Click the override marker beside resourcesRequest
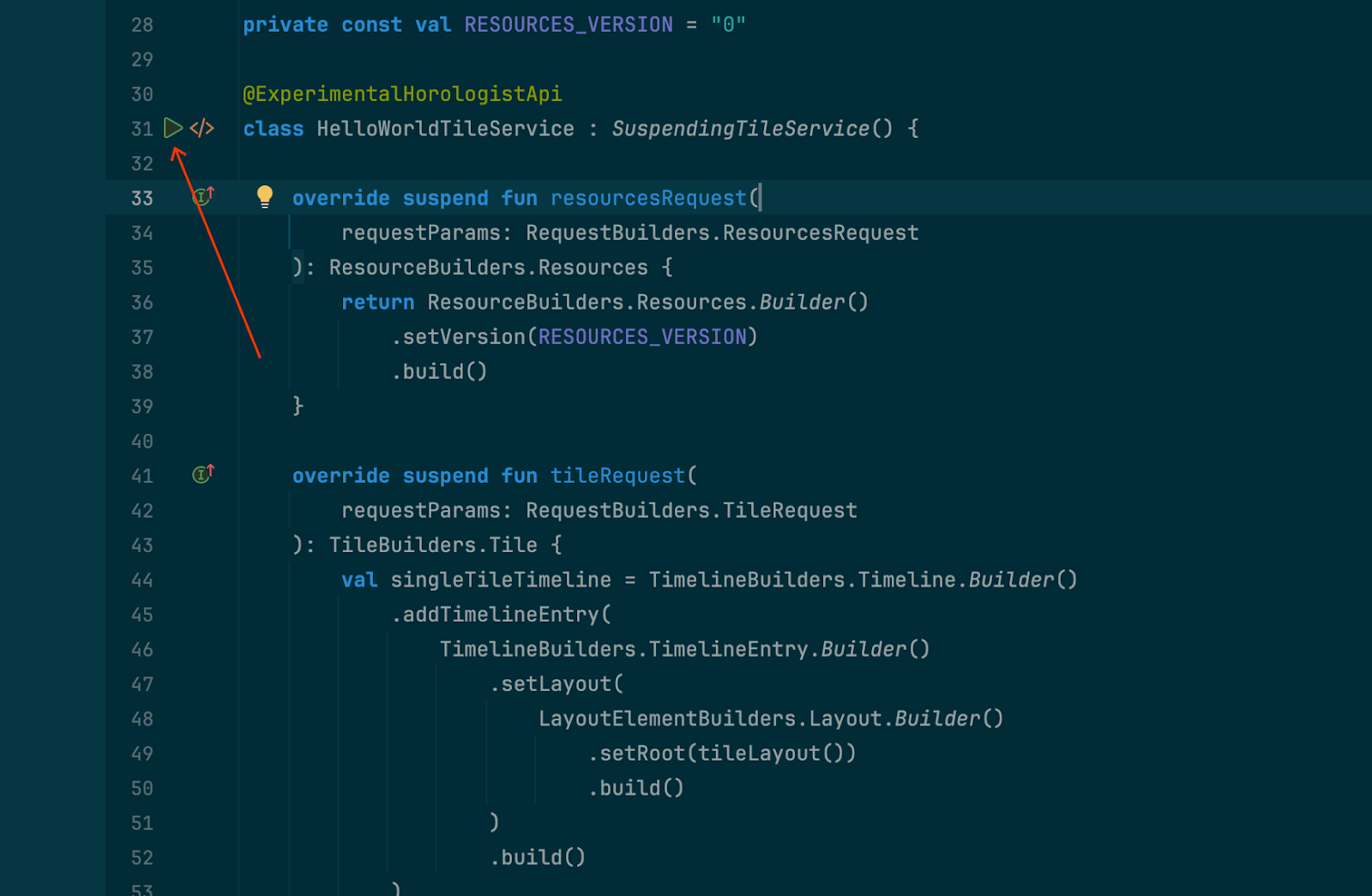1372x896 pixels. 202,197
